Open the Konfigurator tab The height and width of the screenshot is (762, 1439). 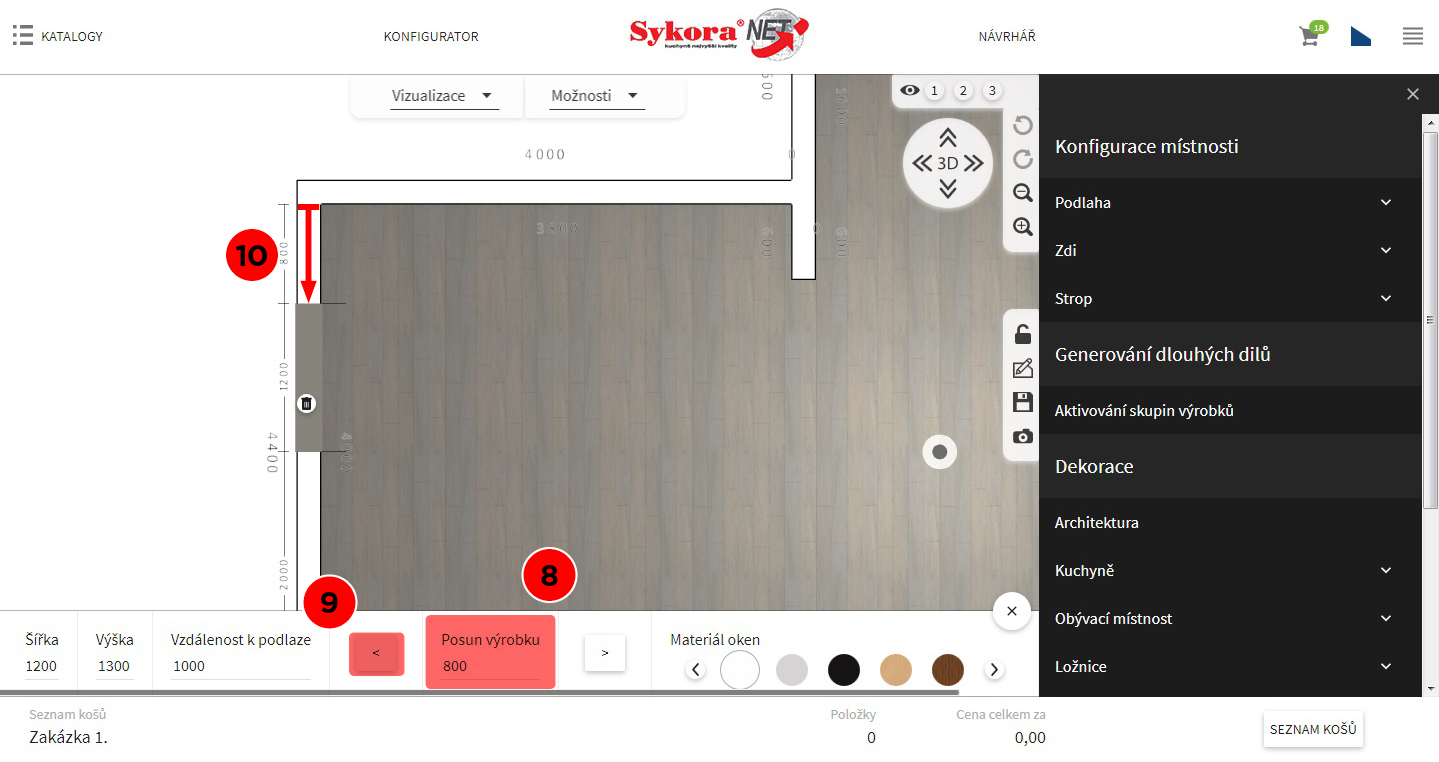(x=431, y=37)
